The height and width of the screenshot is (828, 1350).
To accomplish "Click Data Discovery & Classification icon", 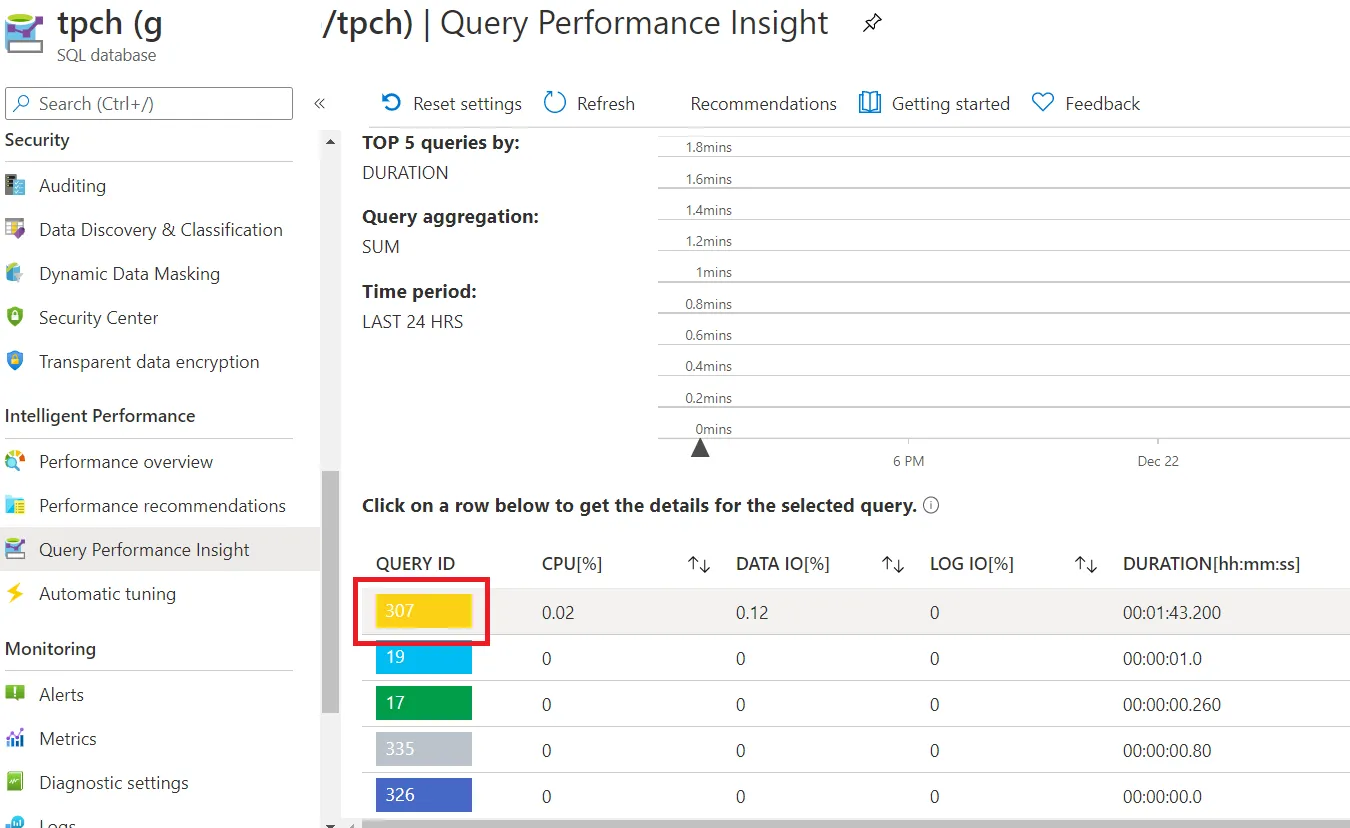I will [x=15, y=229].
